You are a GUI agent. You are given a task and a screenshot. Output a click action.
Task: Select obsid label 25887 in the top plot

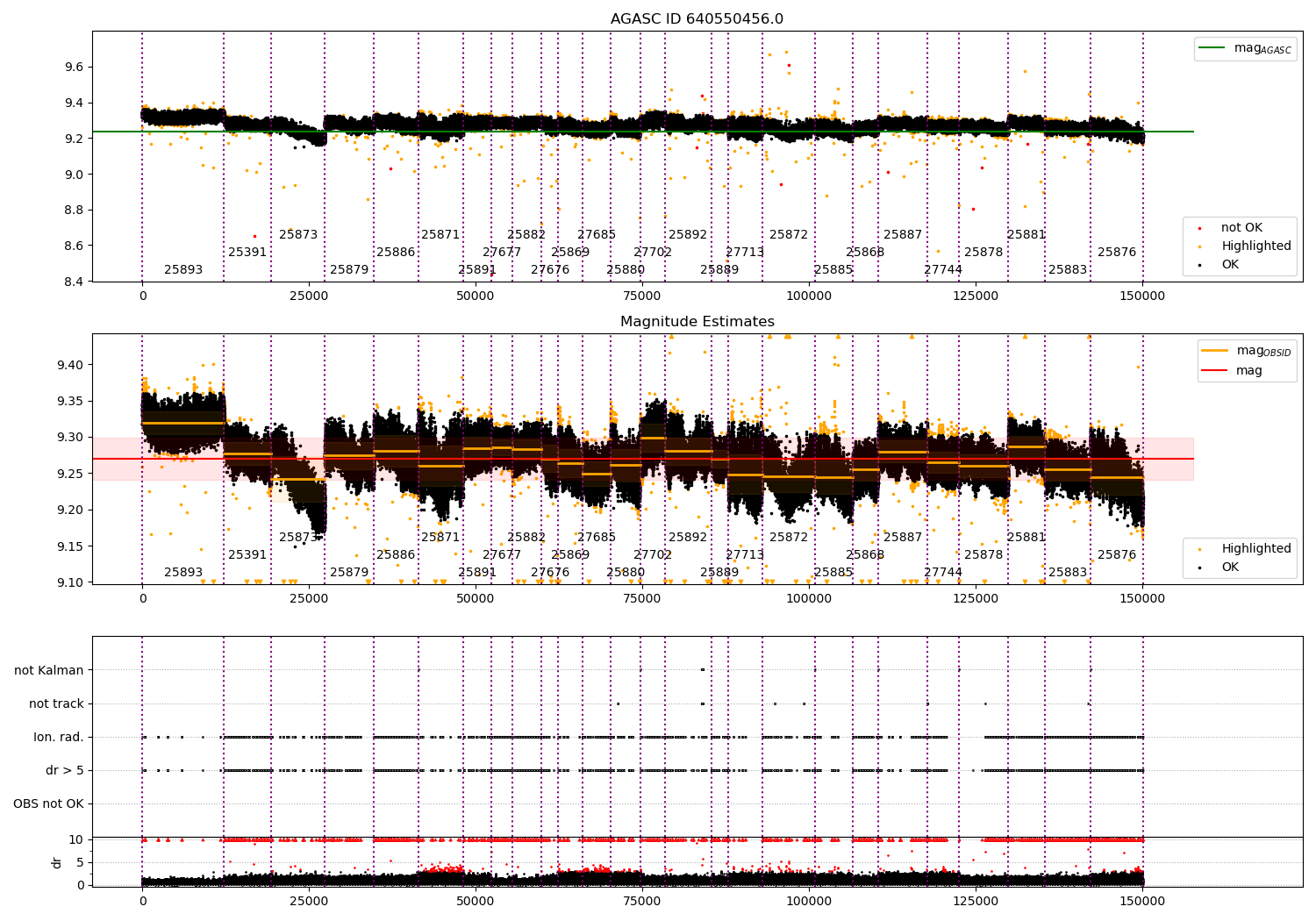(x=903, y=234)
